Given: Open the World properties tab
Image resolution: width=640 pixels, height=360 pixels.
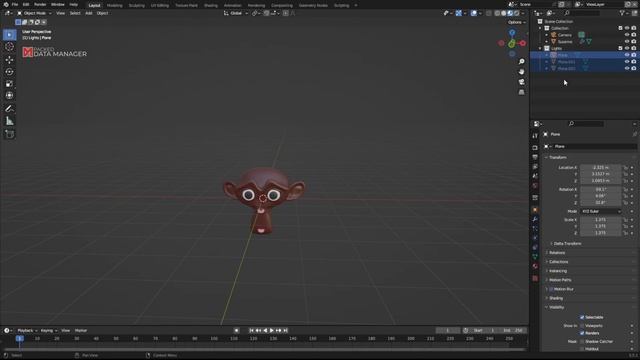Looking at the screenshot, I should click(x=535, y=186).
